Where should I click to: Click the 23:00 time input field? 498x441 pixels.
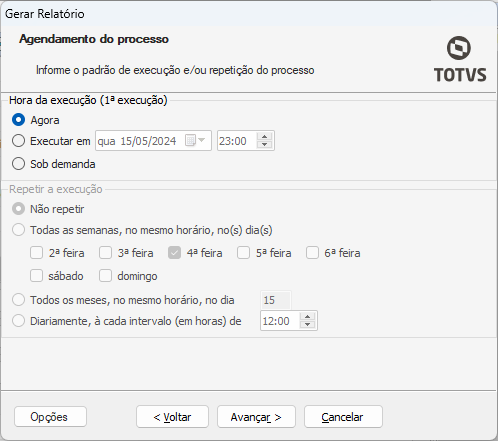(237, 141)
